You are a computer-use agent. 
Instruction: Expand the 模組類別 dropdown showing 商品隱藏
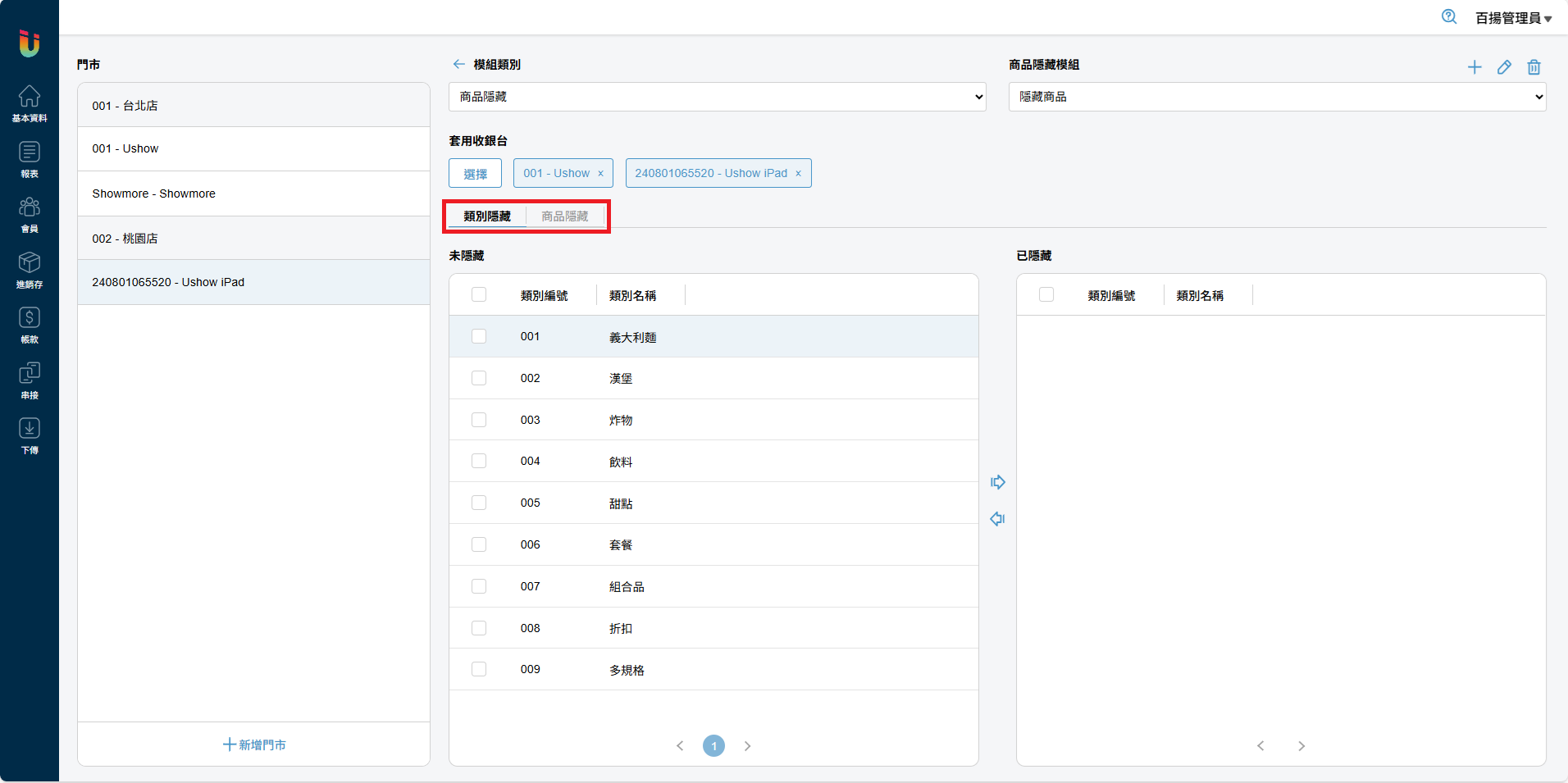717,97
